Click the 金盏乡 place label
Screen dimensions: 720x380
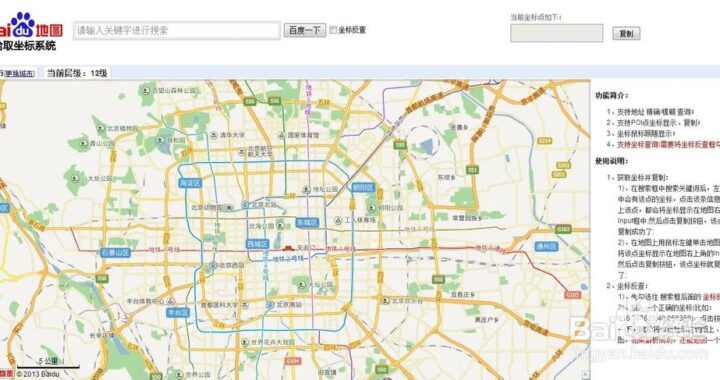pyautogui.click(x=459, y=127)
